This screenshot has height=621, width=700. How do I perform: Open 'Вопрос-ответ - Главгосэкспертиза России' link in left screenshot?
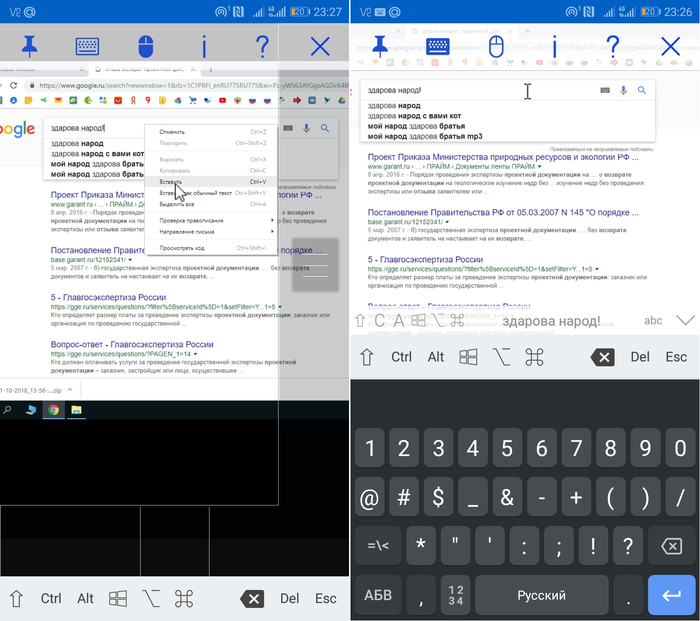click(x=132, y=344)
